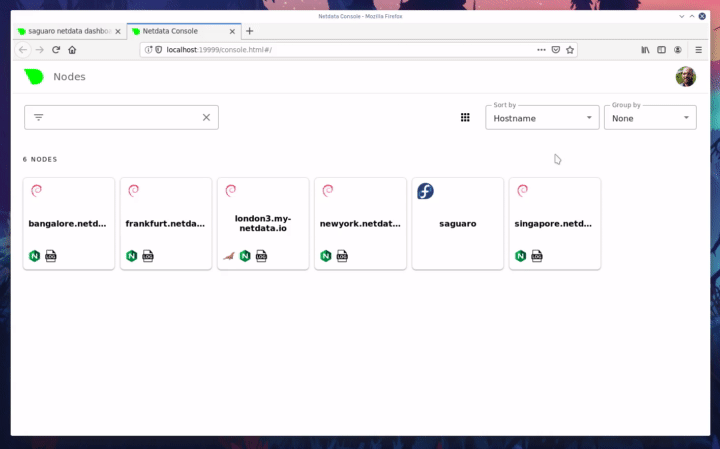Switch node view using grid icon
The image size is (720, 449).
465,118
